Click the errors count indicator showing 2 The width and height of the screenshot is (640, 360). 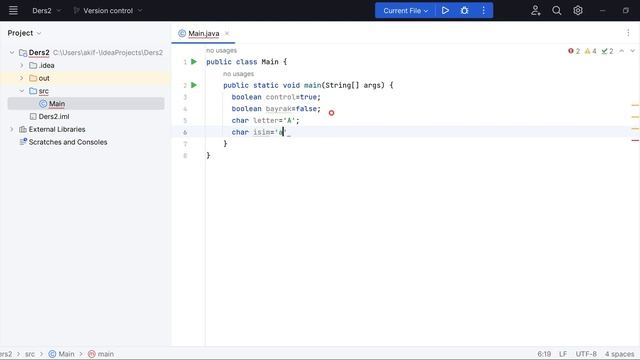574,51
